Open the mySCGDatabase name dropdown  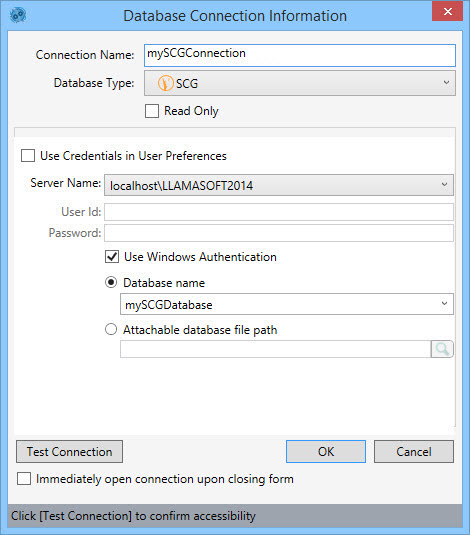point(444,304)
